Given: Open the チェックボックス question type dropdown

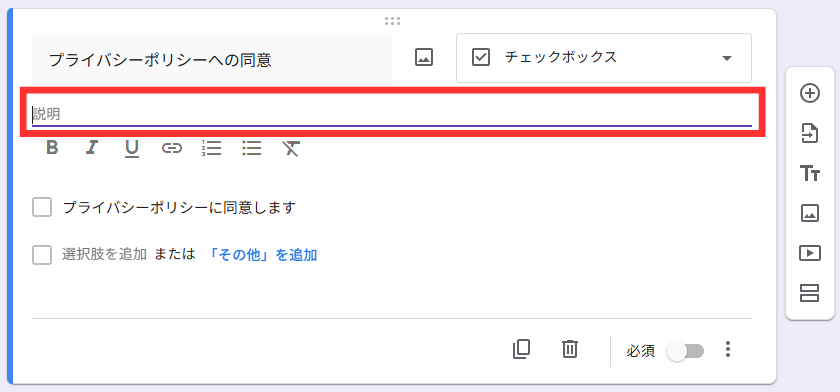Looking at the screenshot, I should [604, 58].
